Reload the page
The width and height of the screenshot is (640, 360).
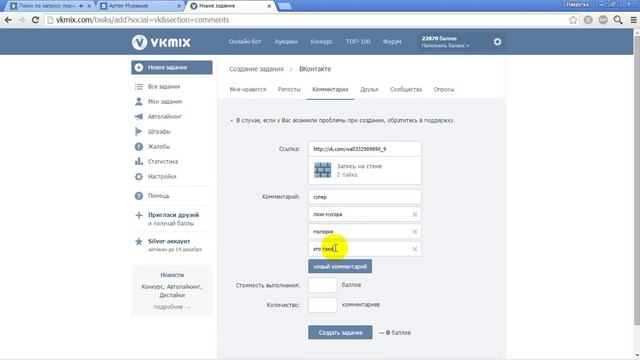pos(35,20)
